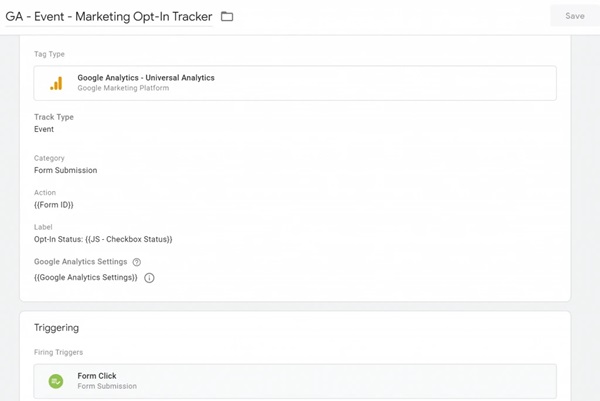The height and width of the screenshot is (401, 600).
Task: Click the folder icon beside the tag name
Action: tap(227, 17)
